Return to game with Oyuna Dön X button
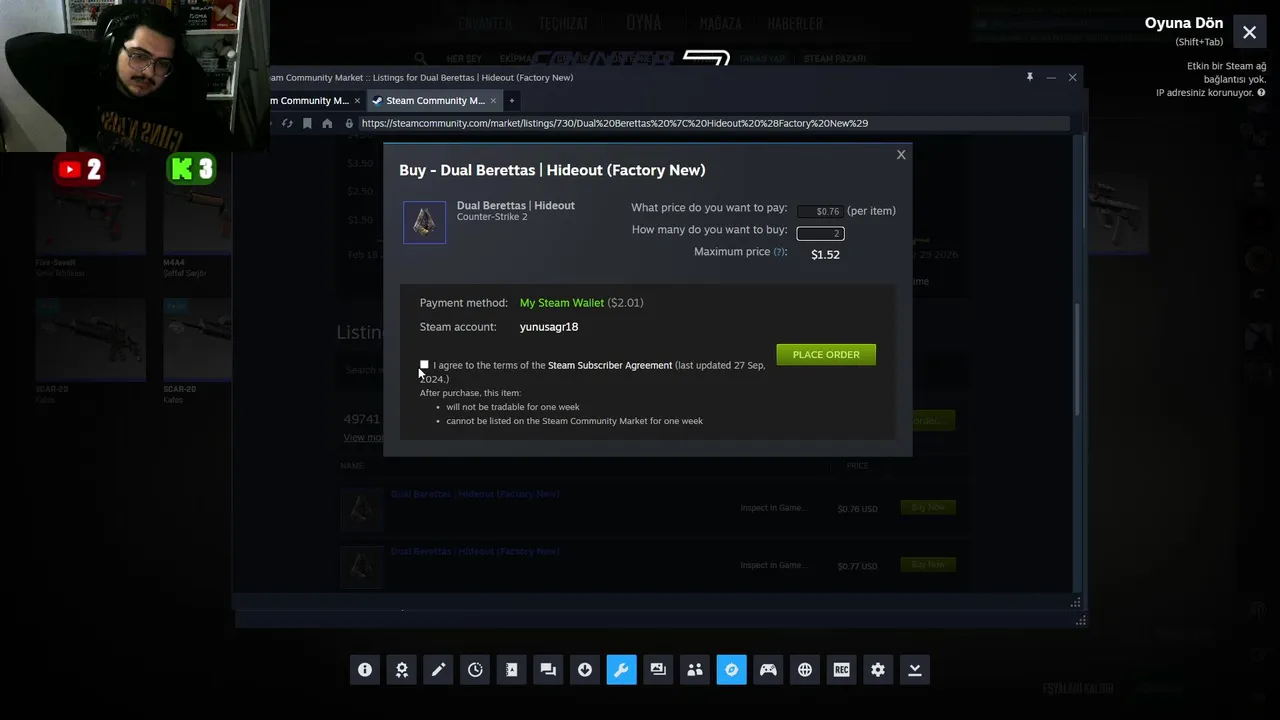This screenshot has height=720, width=1280. (1250, 32)
